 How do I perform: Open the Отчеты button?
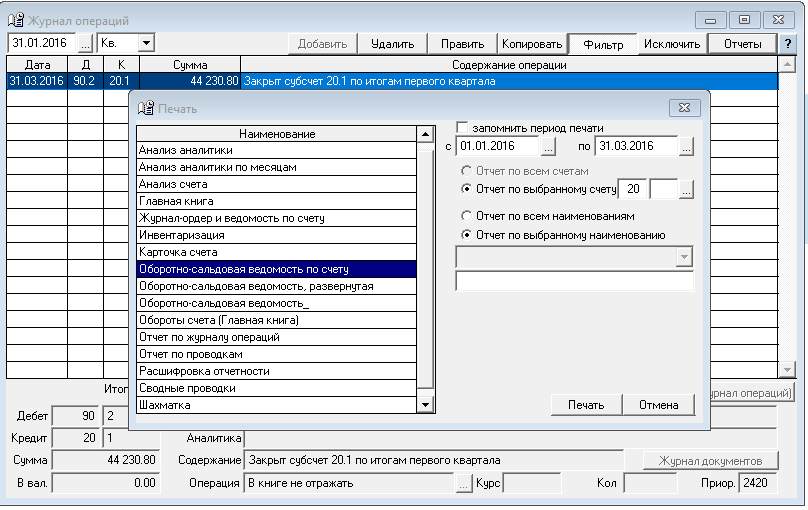point(743,44)
